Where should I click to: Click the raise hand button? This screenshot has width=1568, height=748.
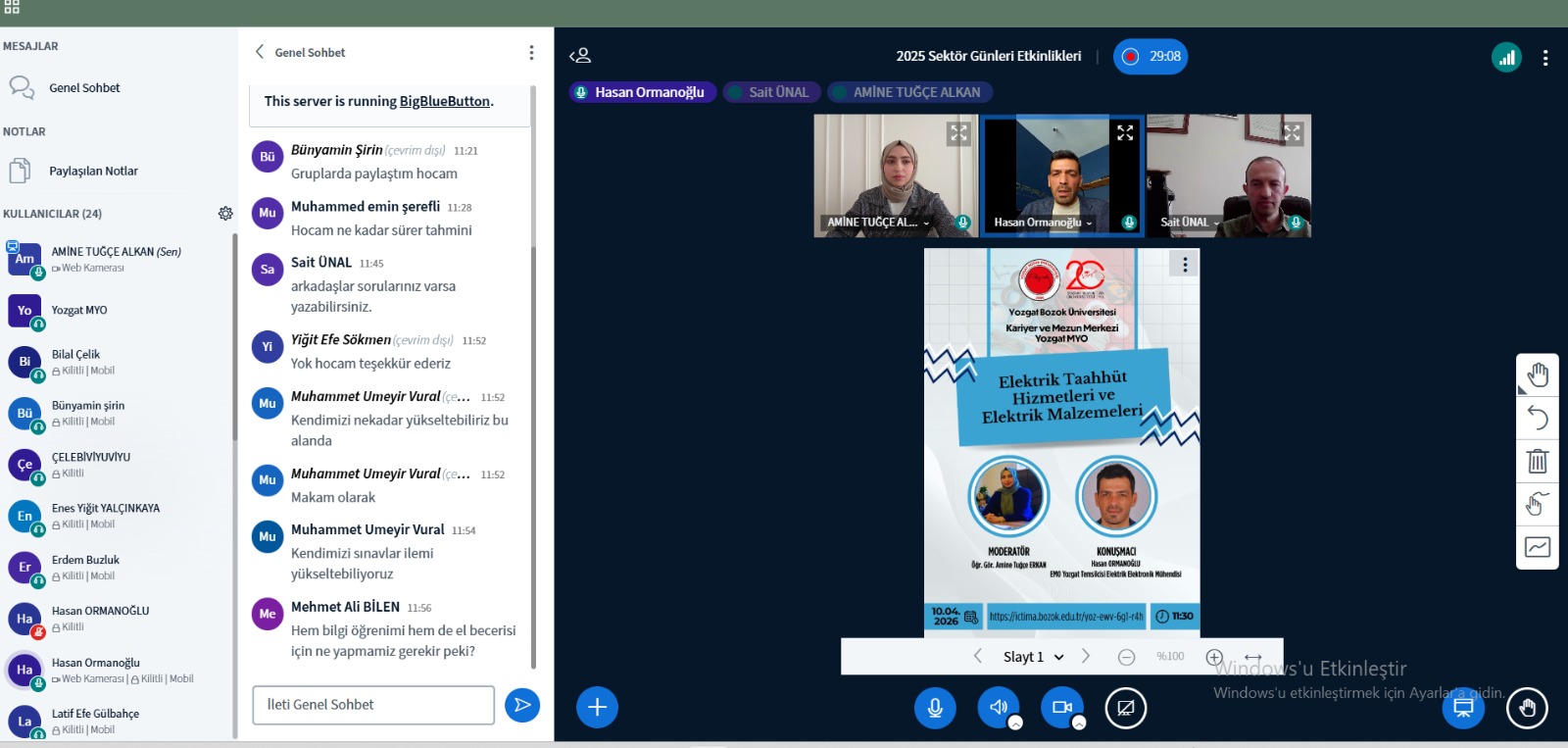[1527, 708]
